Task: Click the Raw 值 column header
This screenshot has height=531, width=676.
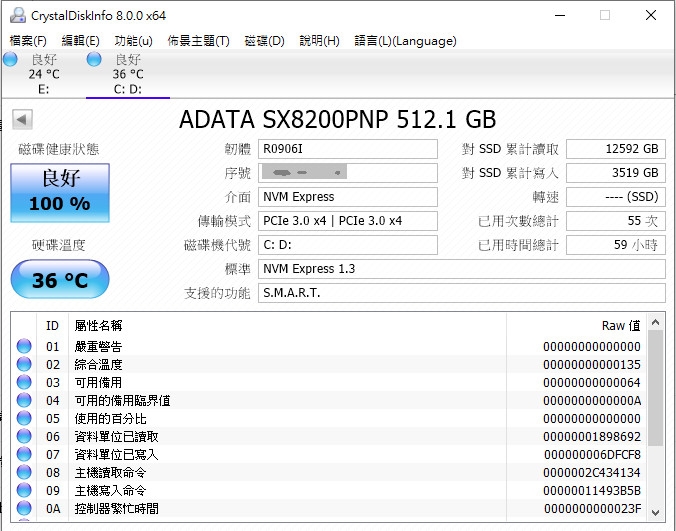Action: coord(621,325)
